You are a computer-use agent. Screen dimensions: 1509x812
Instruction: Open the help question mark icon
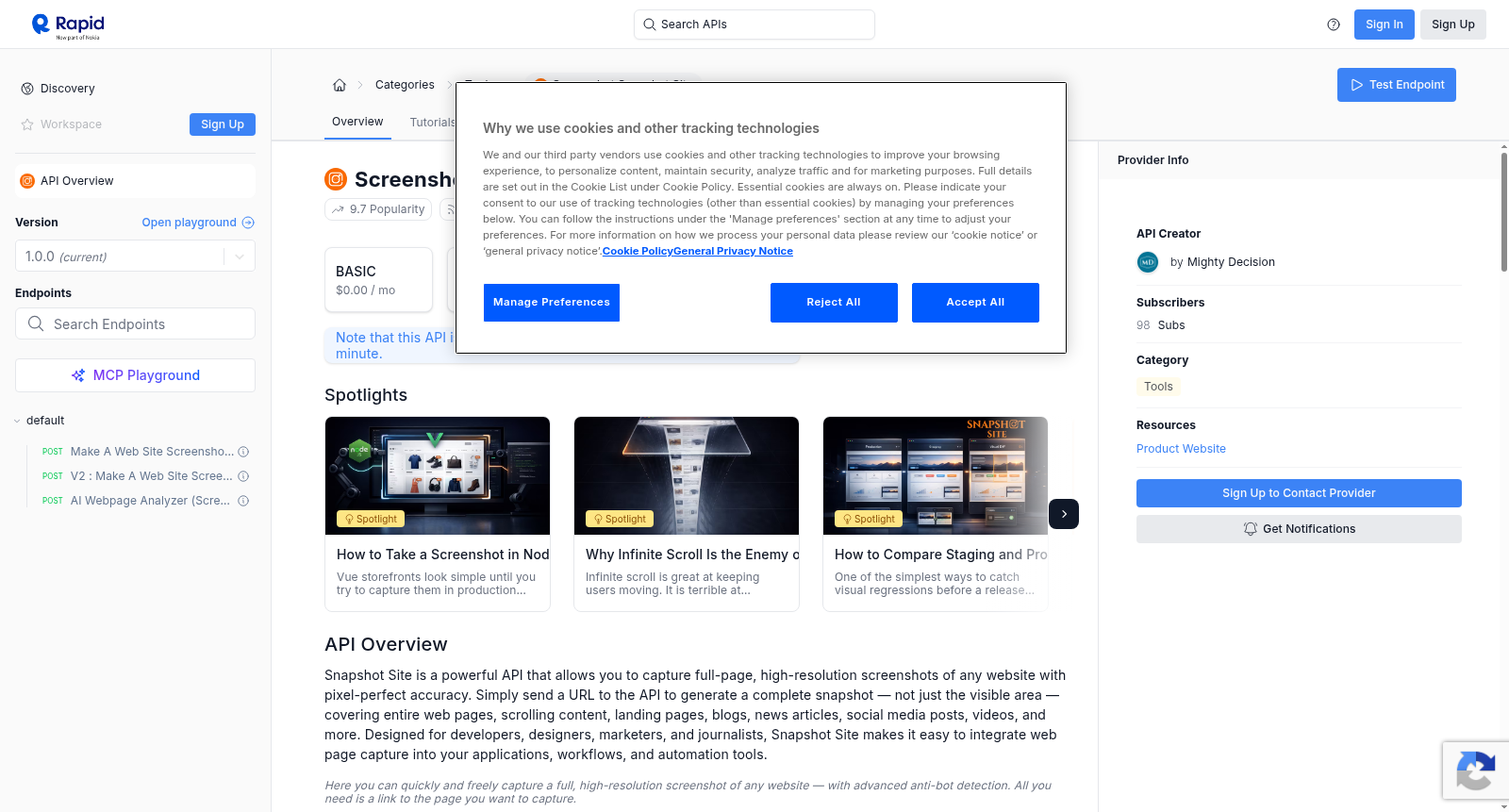(1334, 25)
